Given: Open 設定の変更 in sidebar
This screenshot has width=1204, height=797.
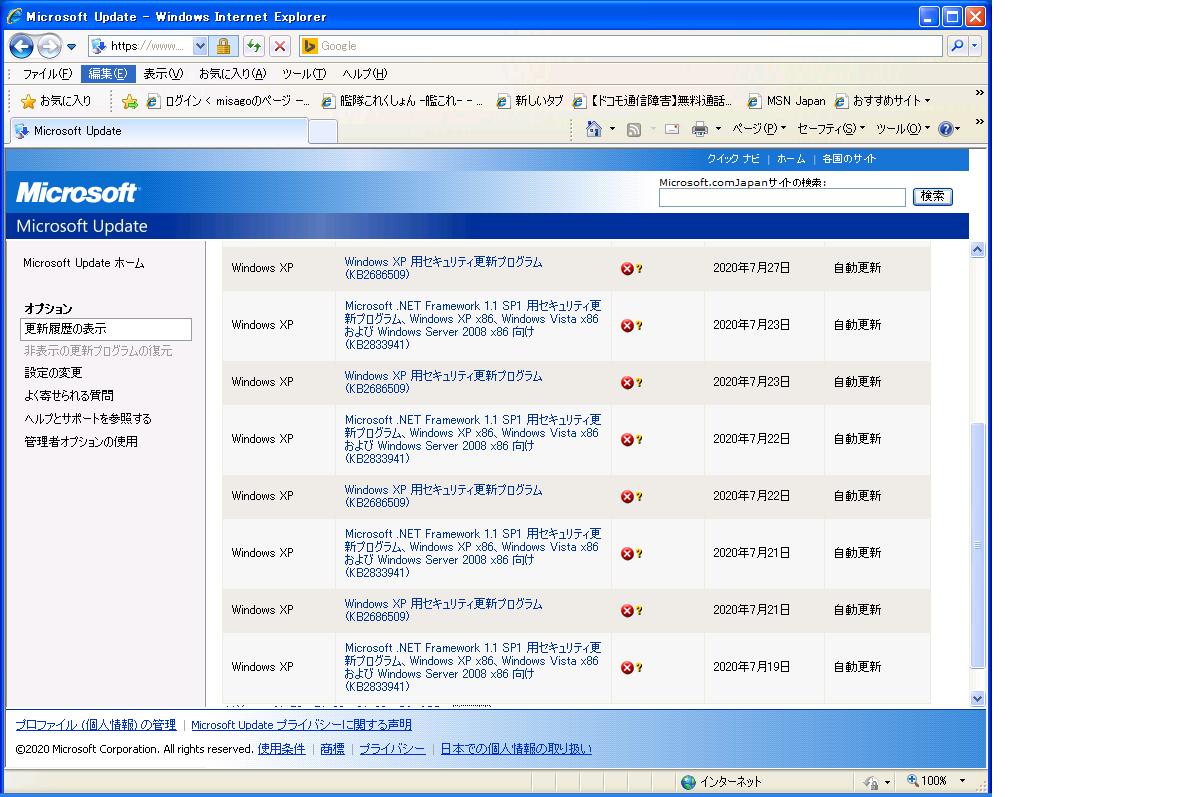Looking at the screenshot, I should (x=53, y=373).
